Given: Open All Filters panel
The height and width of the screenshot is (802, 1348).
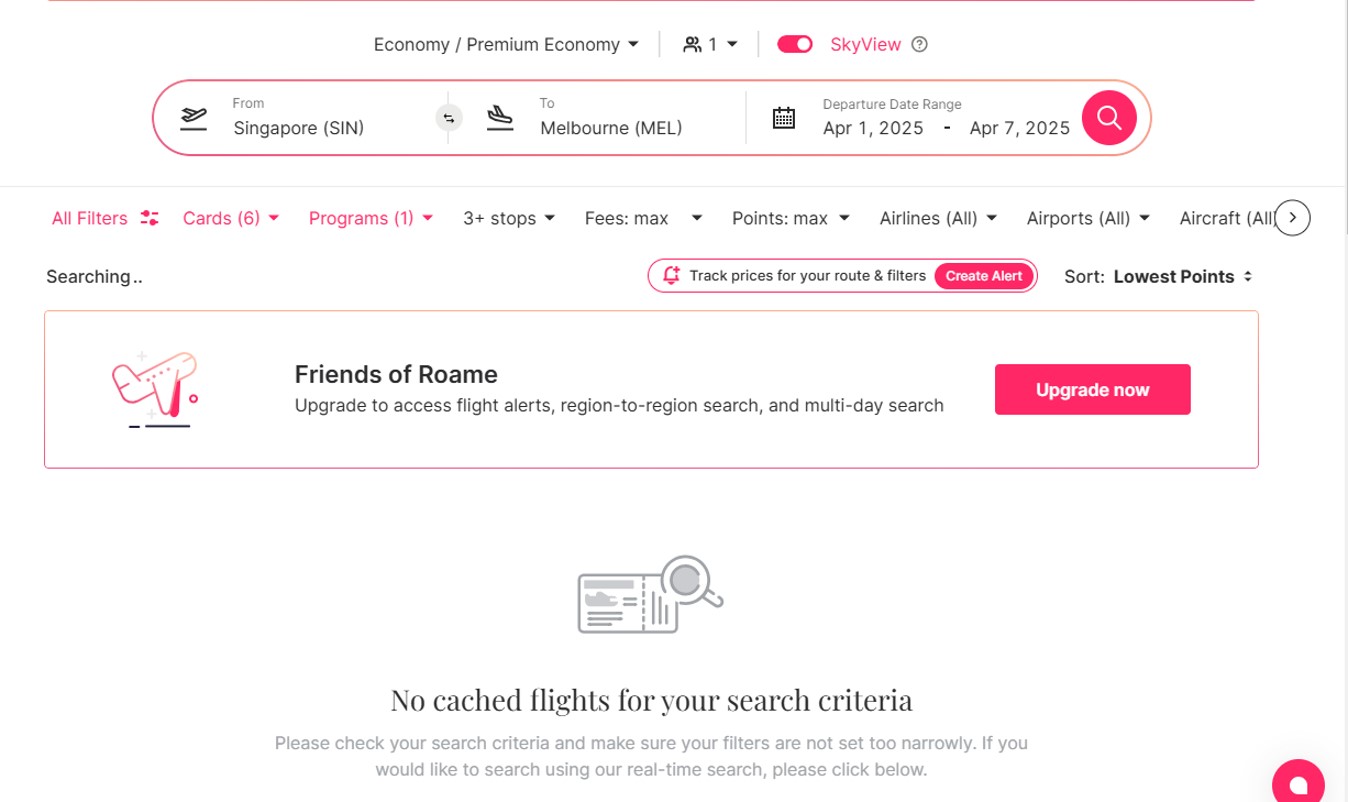Looking at the screenshot, I should tap(105, 218).
